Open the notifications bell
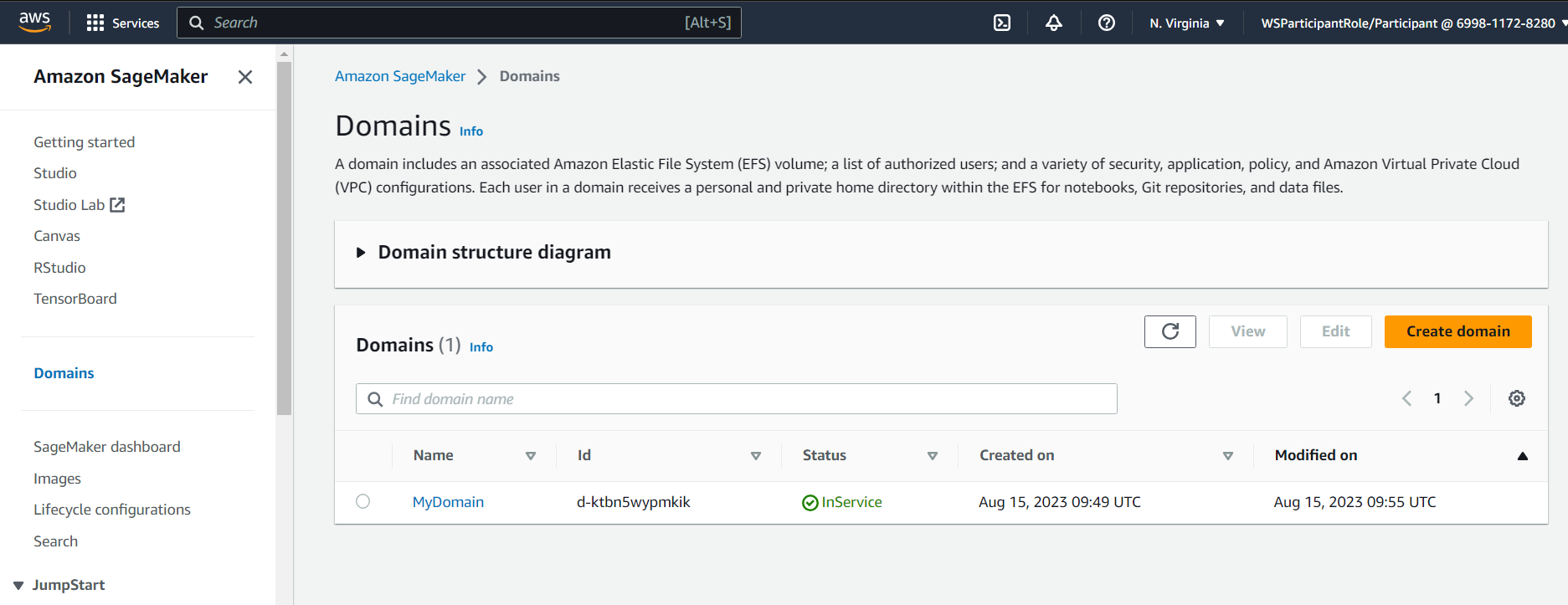 click(1054, 23)
